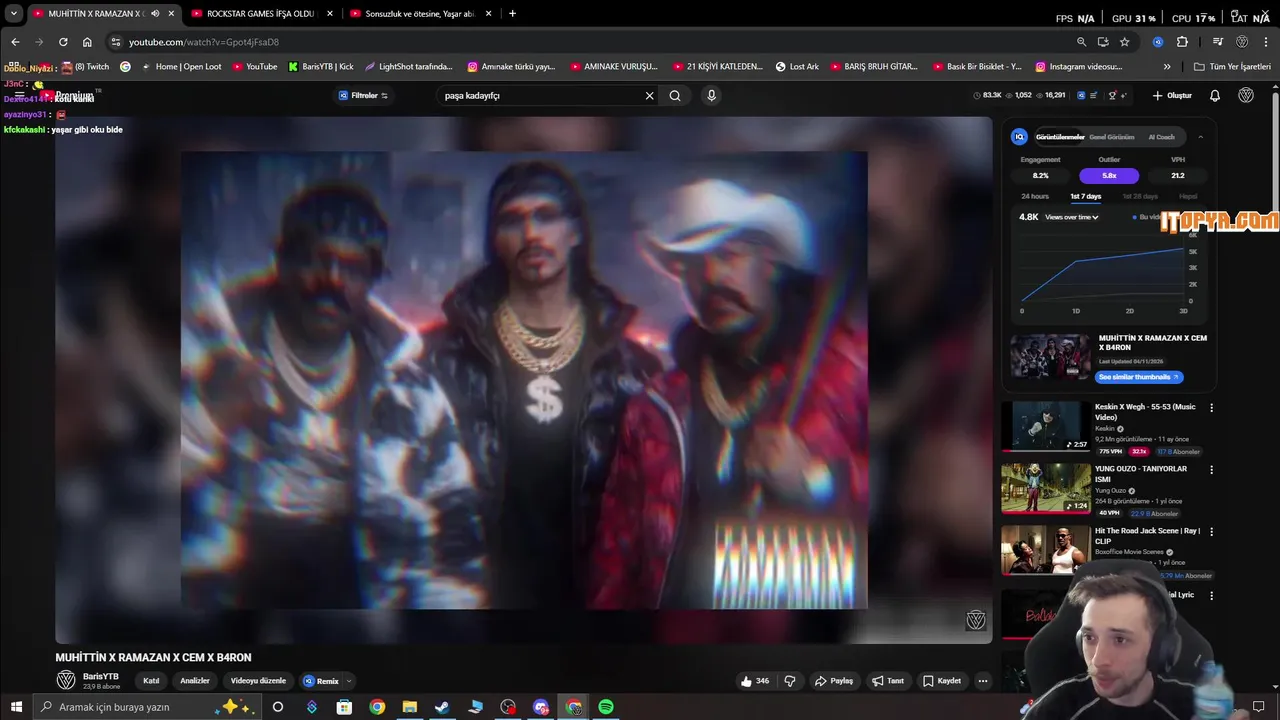Open options for YUNG OUZO video
Viewport: 1280px width, 720px height.
pos(1212,469)
